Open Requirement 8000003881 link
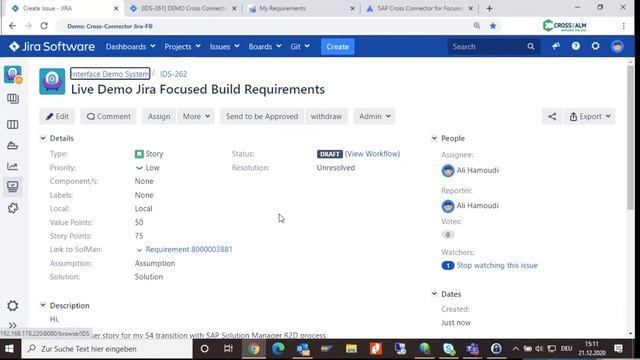Screen dimensions: 640x360 189,249
